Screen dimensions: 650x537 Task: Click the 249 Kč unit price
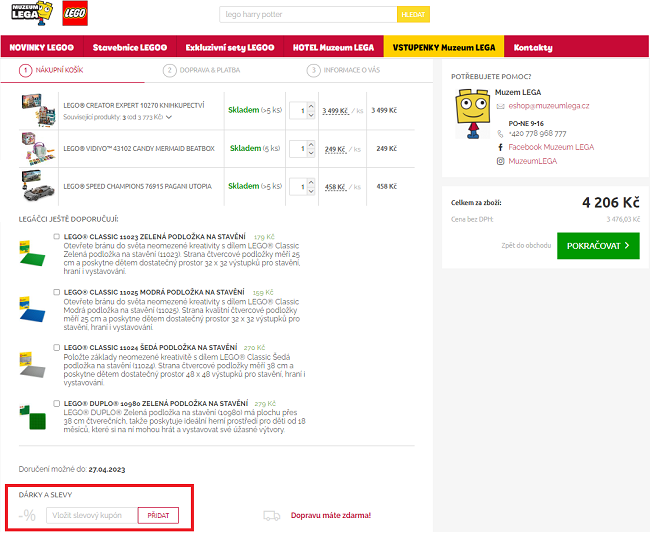pyautogui.click(x=335, y=149)
